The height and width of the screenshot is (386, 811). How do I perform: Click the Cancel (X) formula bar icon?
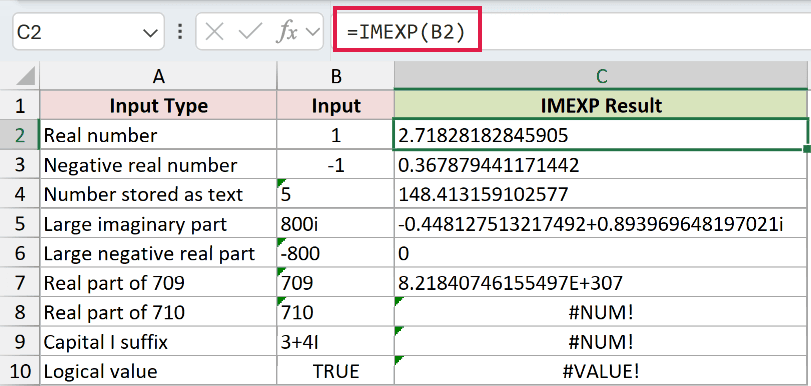[214, 33]
